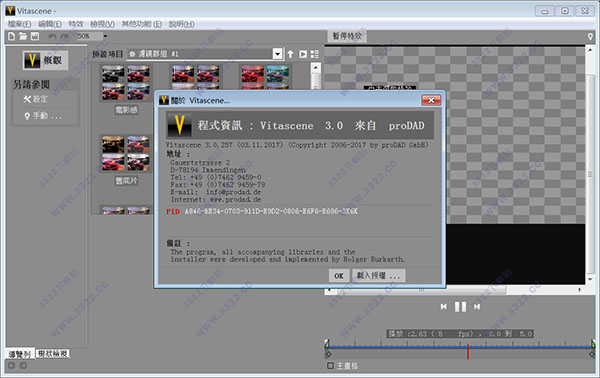This screenshot has height=378, width=600.
Task: Jump to next frame in playback controls
Action: pos(477,307)
